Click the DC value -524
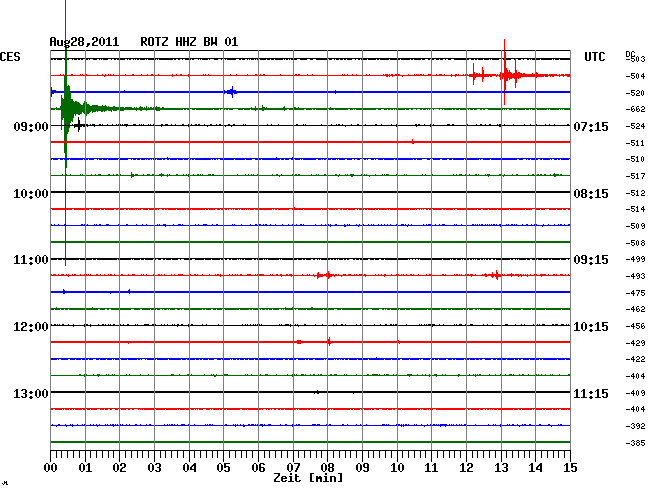650x494 pixels. point(635,126)
